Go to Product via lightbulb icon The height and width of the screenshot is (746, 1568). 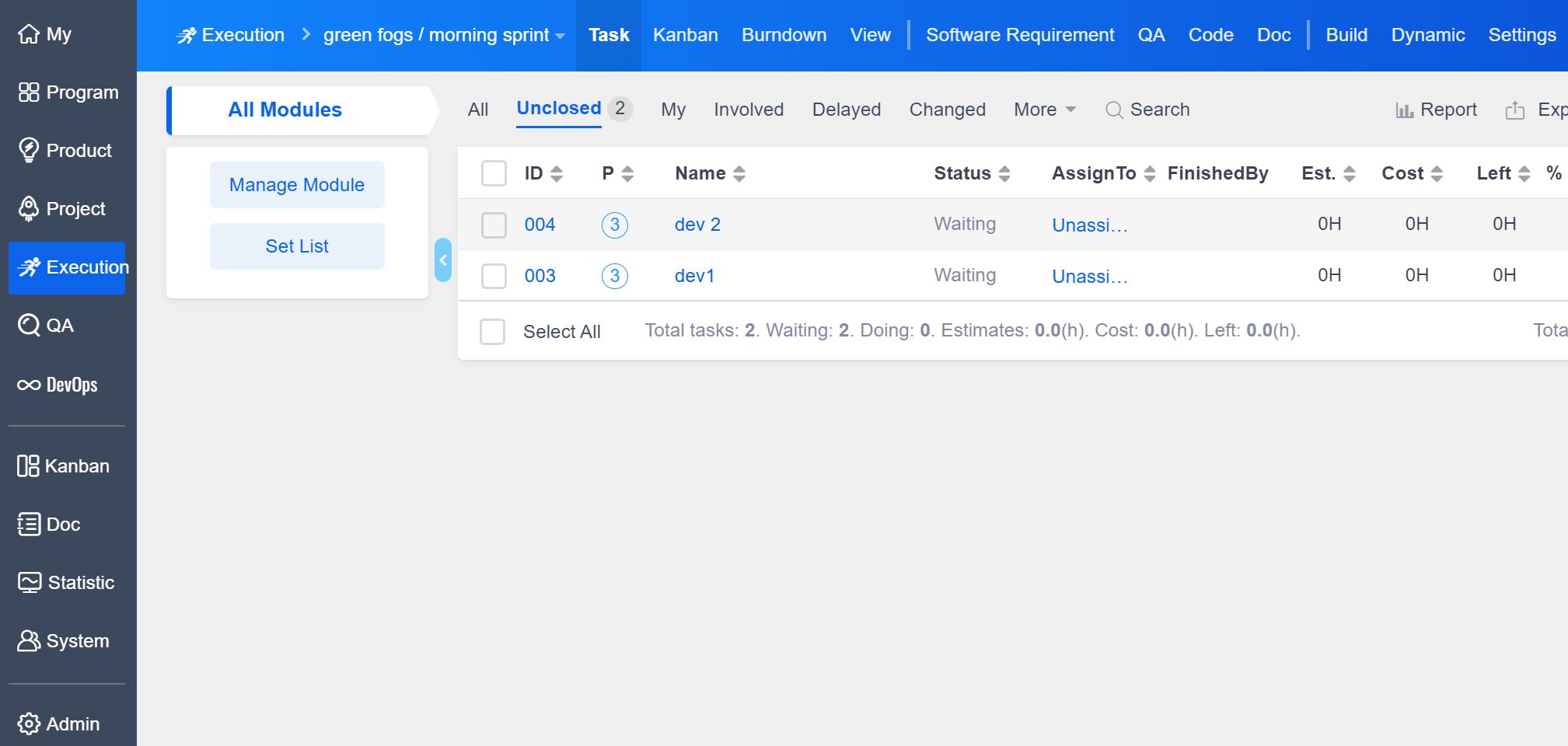[x=29, y=150]
